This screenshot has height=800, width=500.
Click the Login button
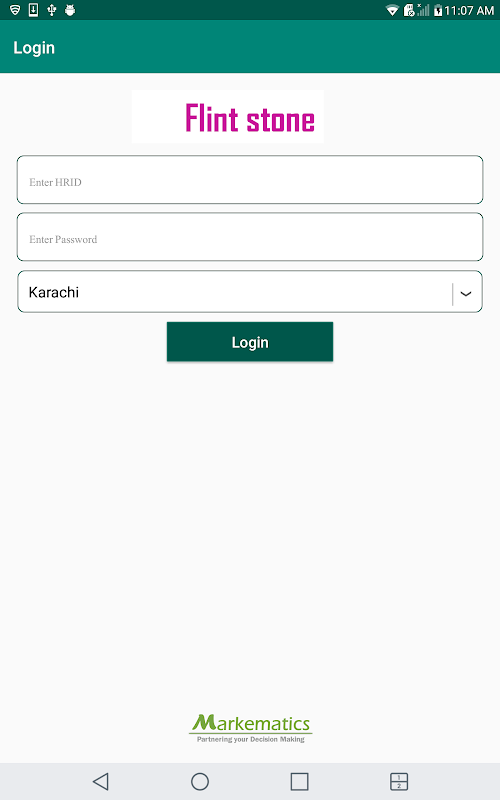click(x=250, y=342)
